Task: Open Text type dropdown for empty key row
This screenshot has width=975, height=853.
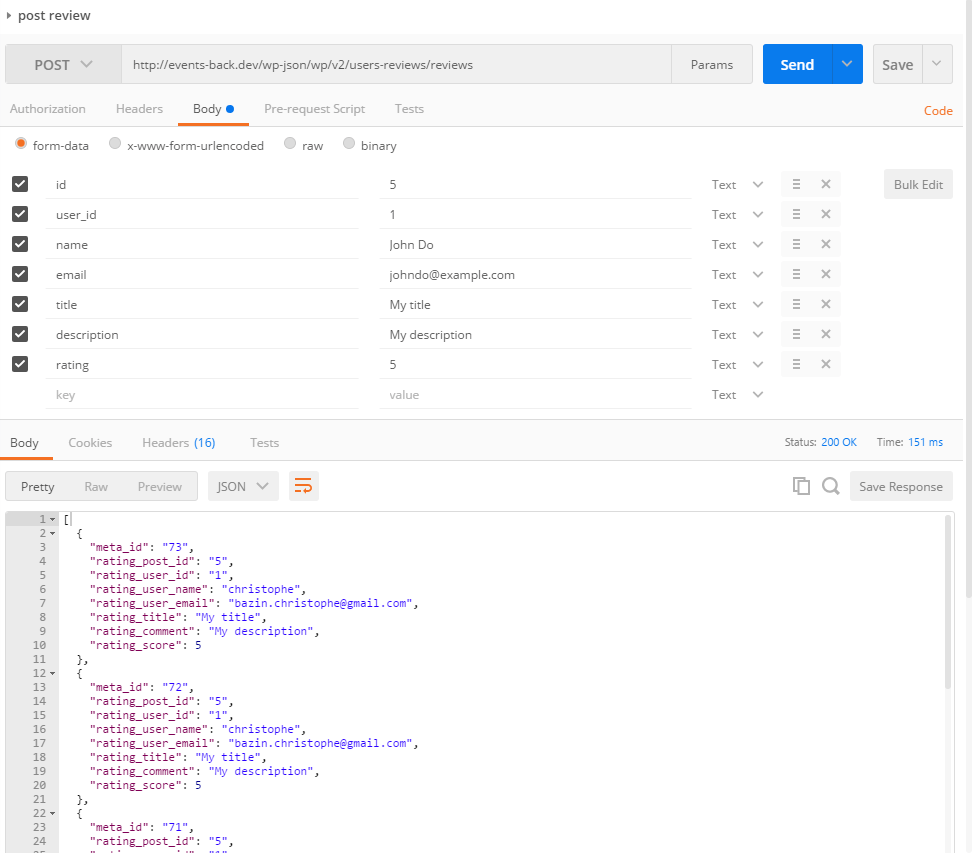Action: (x=737, y=395)
